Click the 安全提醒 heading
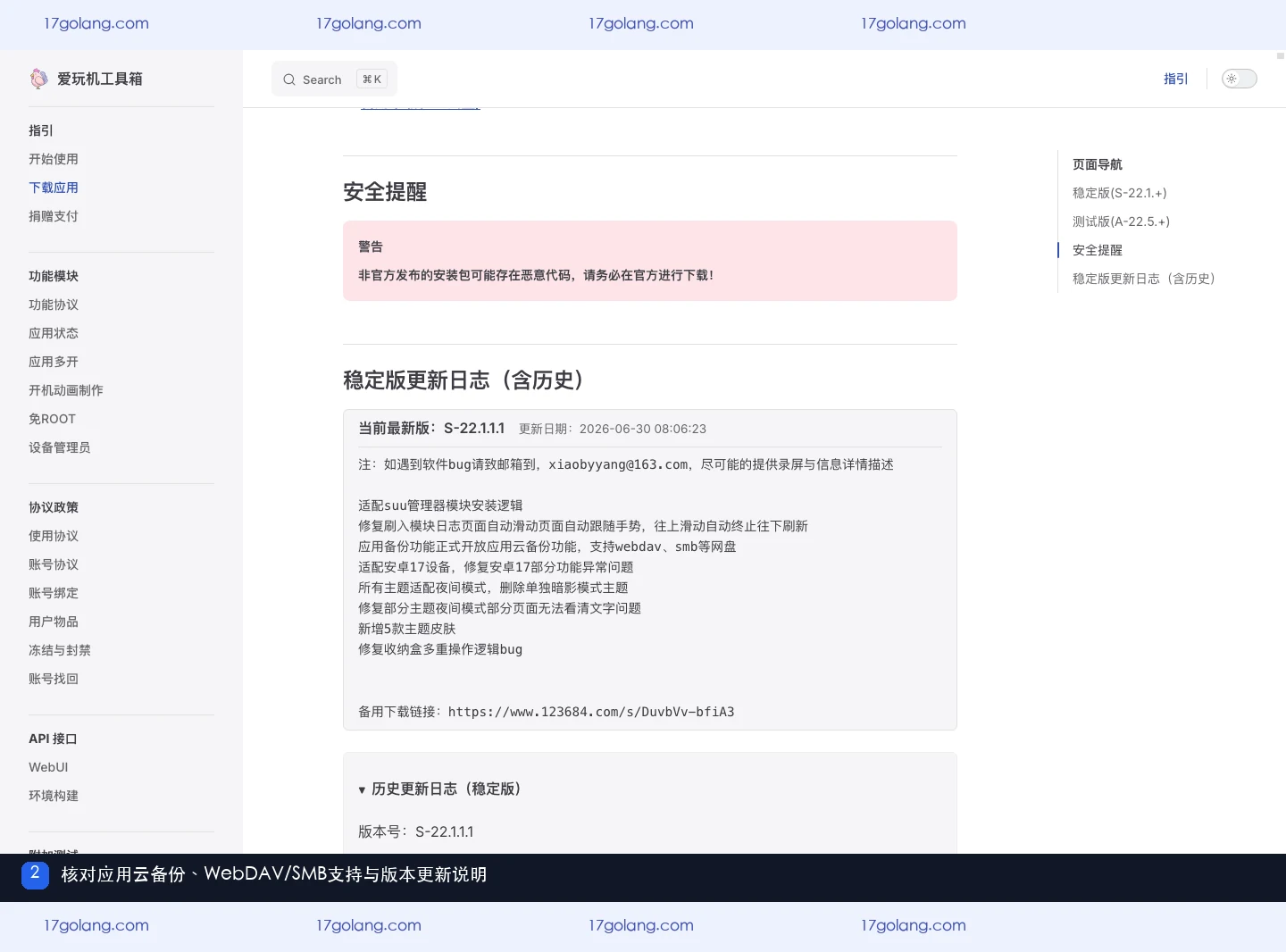 385,192
